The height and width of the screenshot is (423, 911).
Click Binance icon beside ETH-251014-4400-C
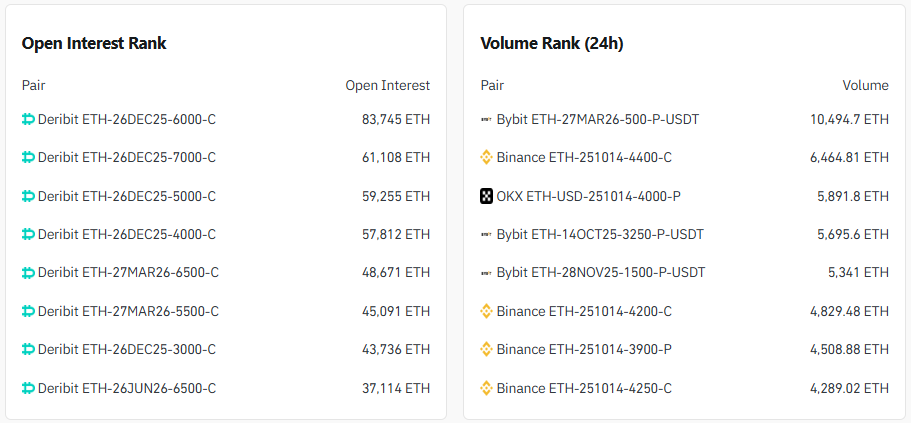coord(487,157)
